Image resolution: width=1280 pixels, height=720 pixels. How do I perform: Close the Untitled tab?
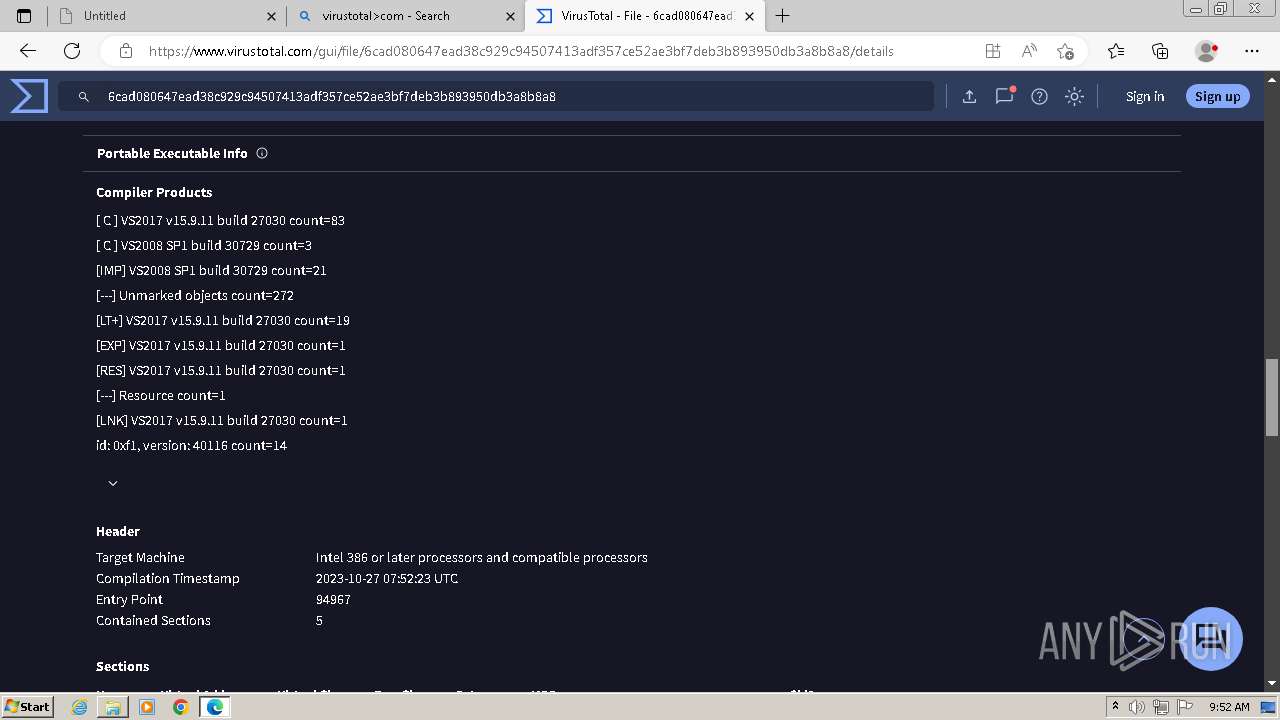point(272,16)
